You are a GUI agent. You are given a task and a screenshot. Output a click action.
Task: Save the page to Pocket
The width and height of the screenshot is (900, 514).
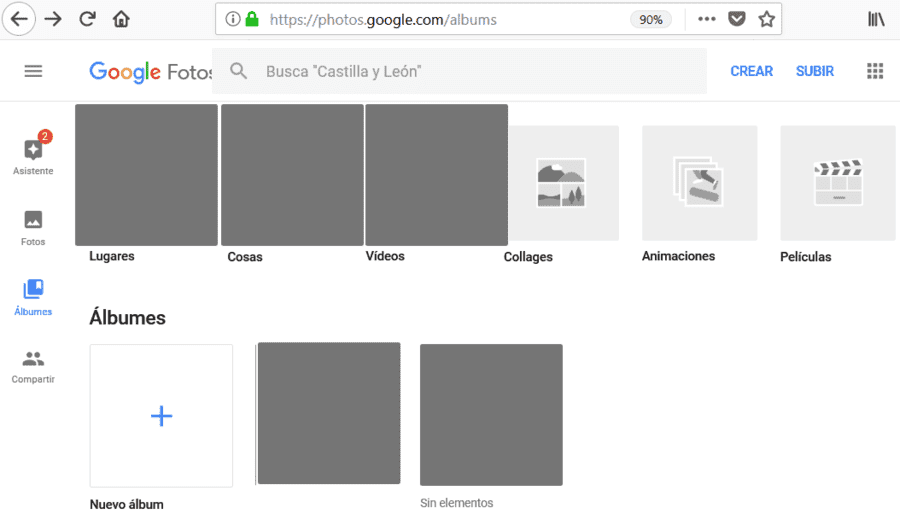(x=737, y=19)
